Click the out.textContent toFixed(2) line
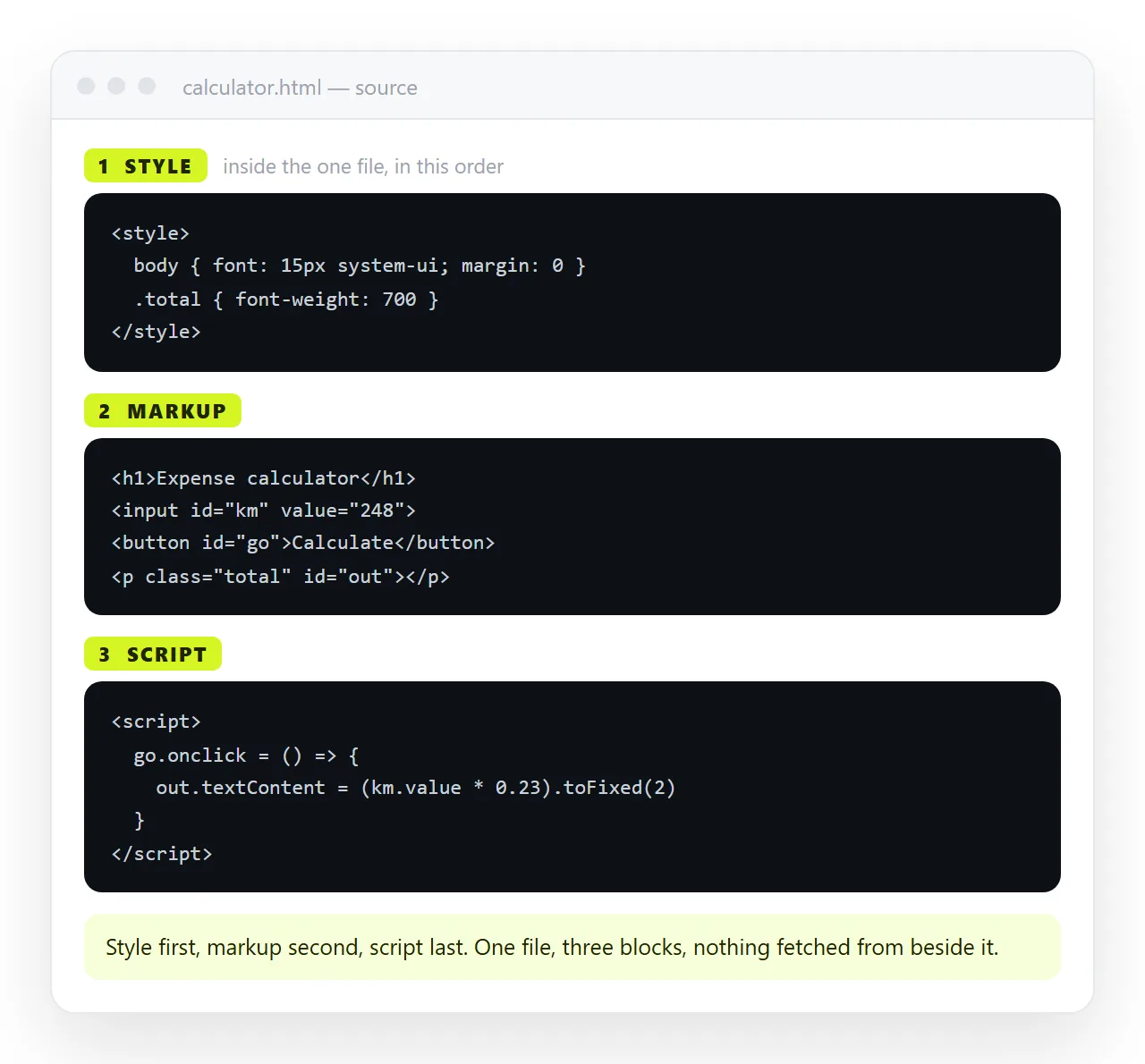 point(416,788)
